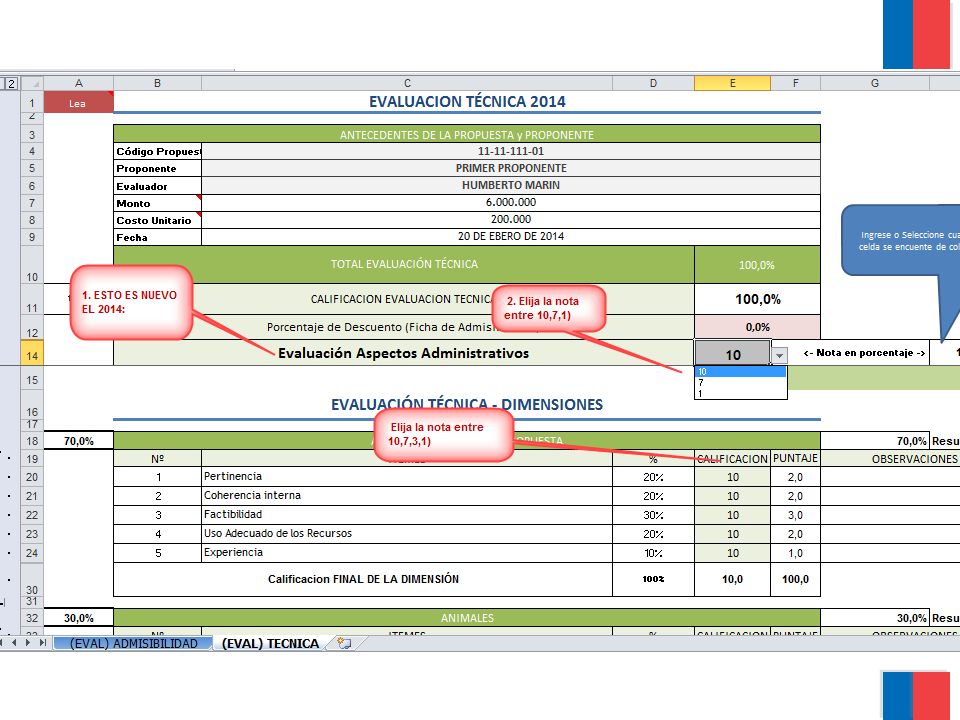Click the 'Código Propuesta' label cell
960x720 pixels.
pyautogui.click(x=157, y=151)
